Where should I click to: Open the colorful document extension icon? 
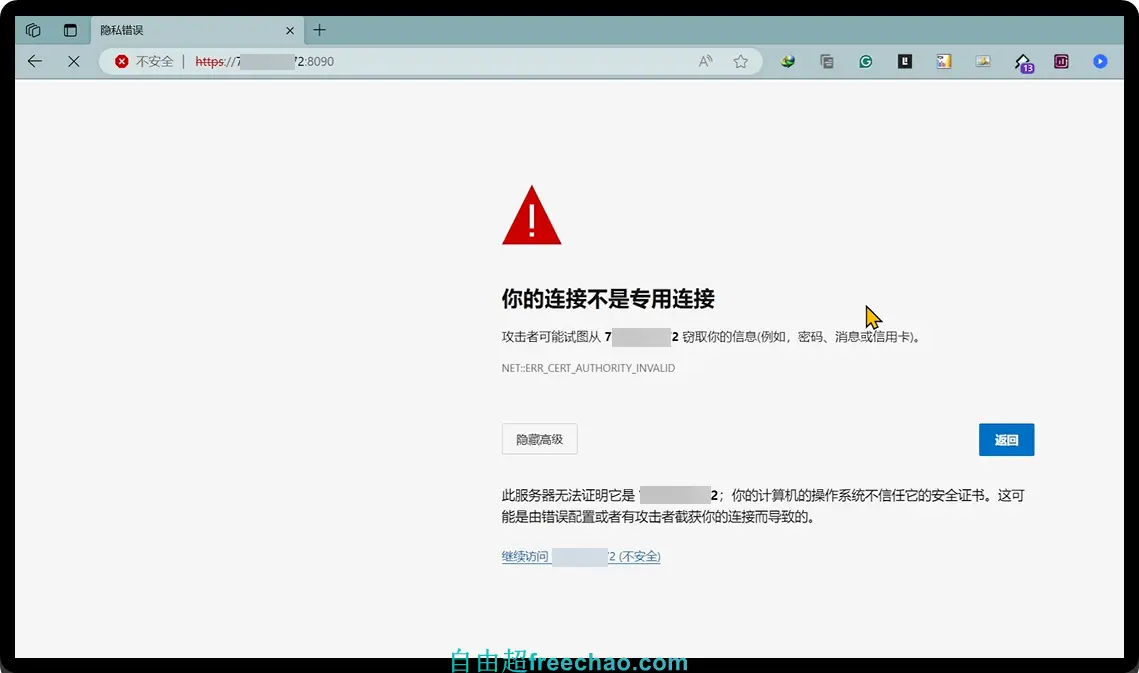(944, 61)
